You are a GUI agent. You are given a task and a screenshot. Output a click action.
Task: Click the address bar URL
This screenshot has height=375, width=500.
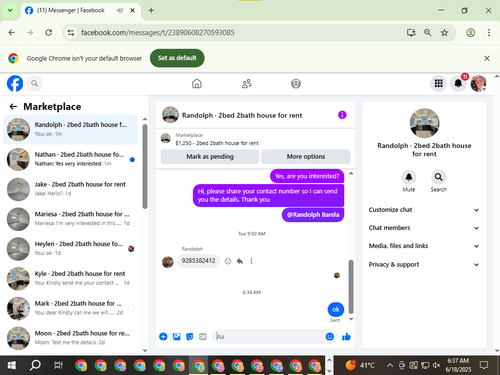(x=158, y=33)
